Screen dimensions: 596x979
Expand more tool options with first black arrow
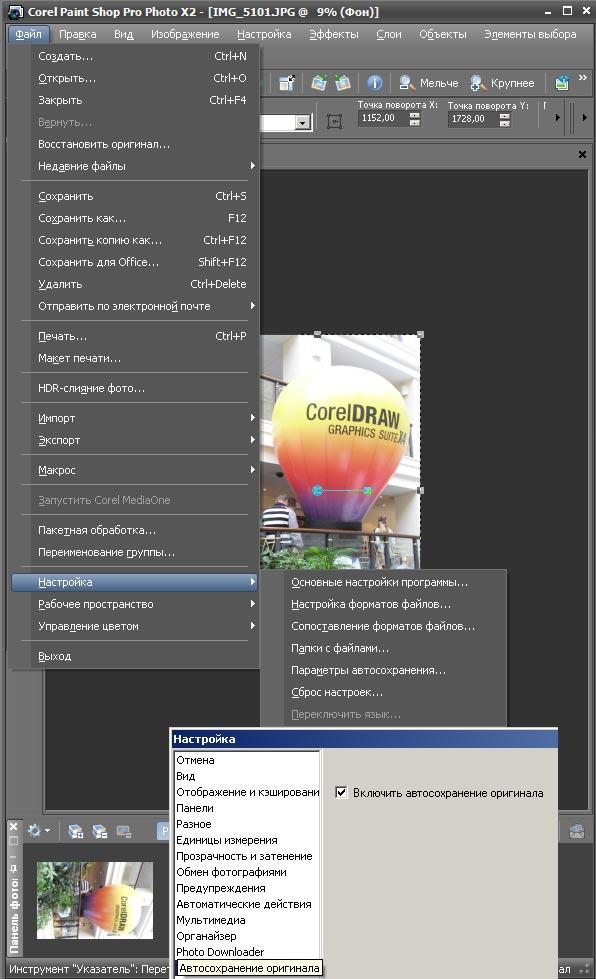[x=557, y=117]
